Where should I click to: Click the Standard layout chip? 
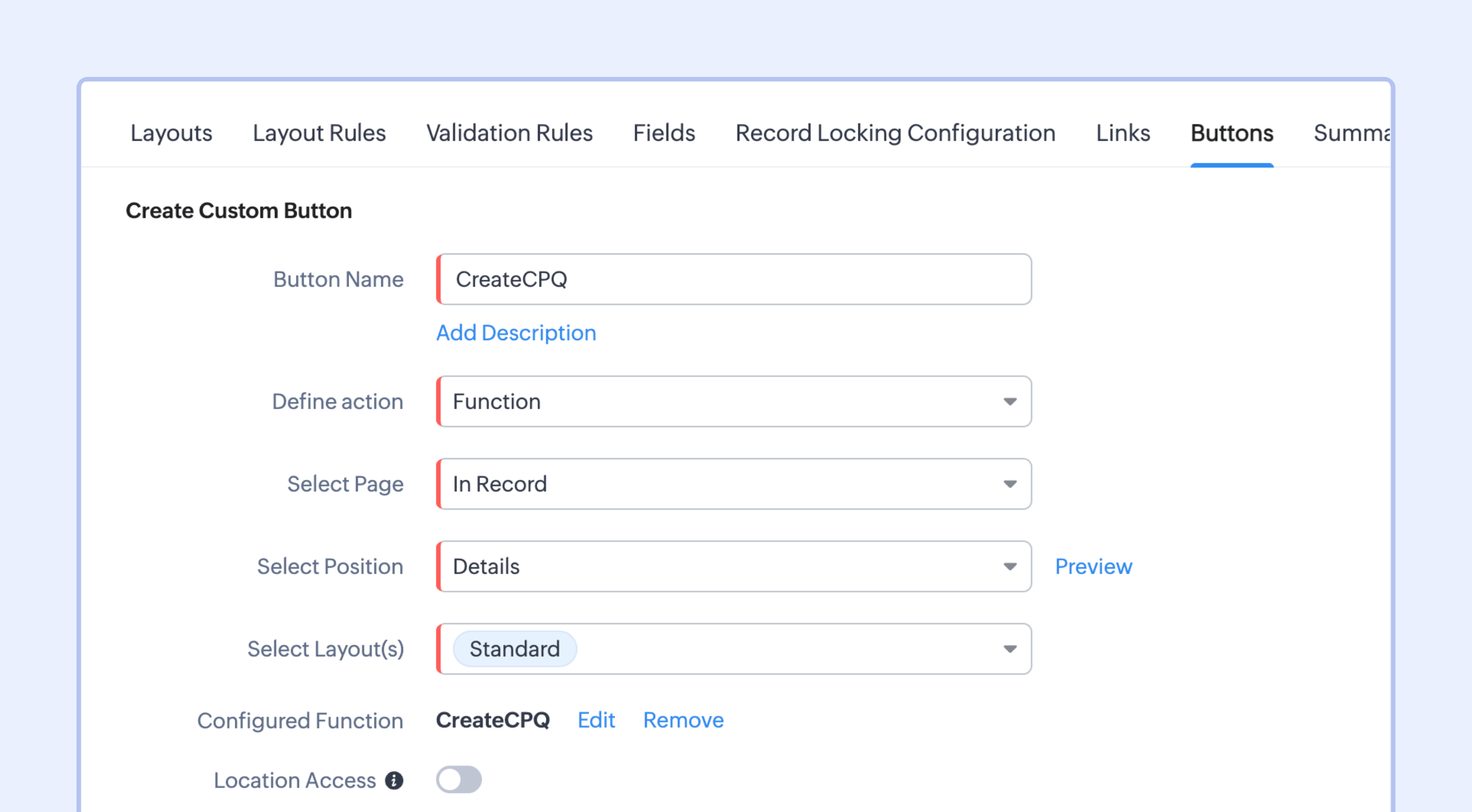(x=515, y=649)
